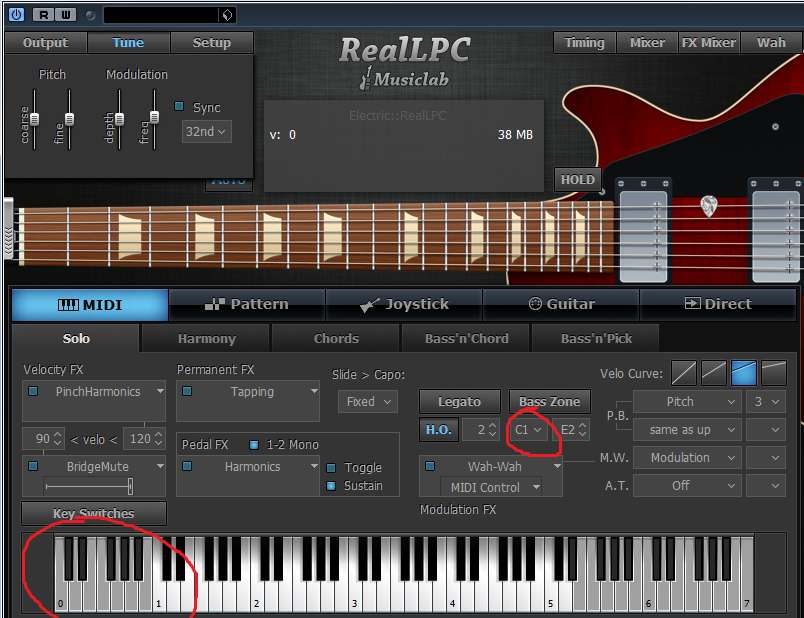Open the M.W. Modulation dropdown

(688, 457)
